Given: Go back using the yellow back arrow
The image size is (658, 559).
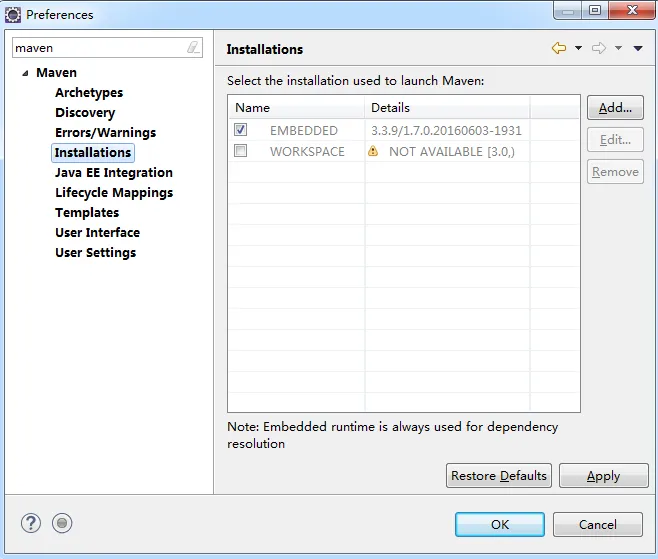Looking at the screenshot, I should point(559,48).
